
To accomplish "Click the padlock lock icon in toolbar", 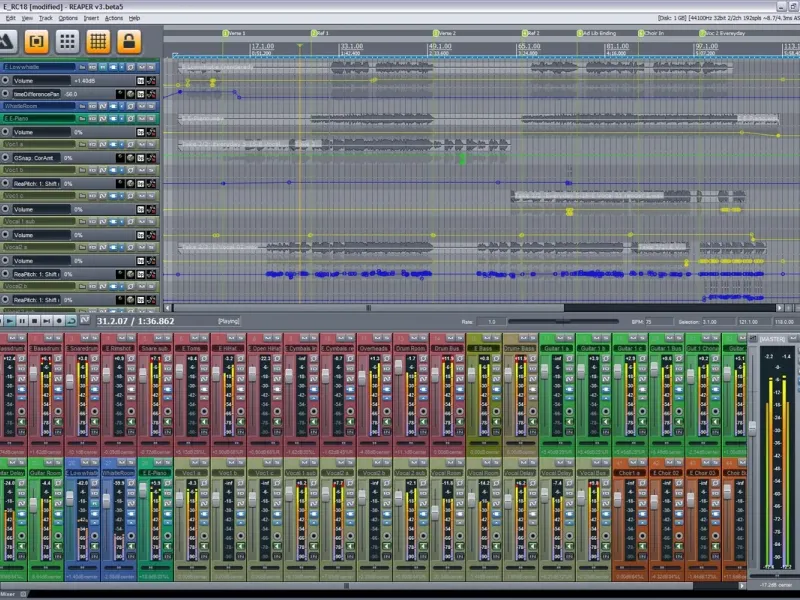I will (x=127, y=41).
